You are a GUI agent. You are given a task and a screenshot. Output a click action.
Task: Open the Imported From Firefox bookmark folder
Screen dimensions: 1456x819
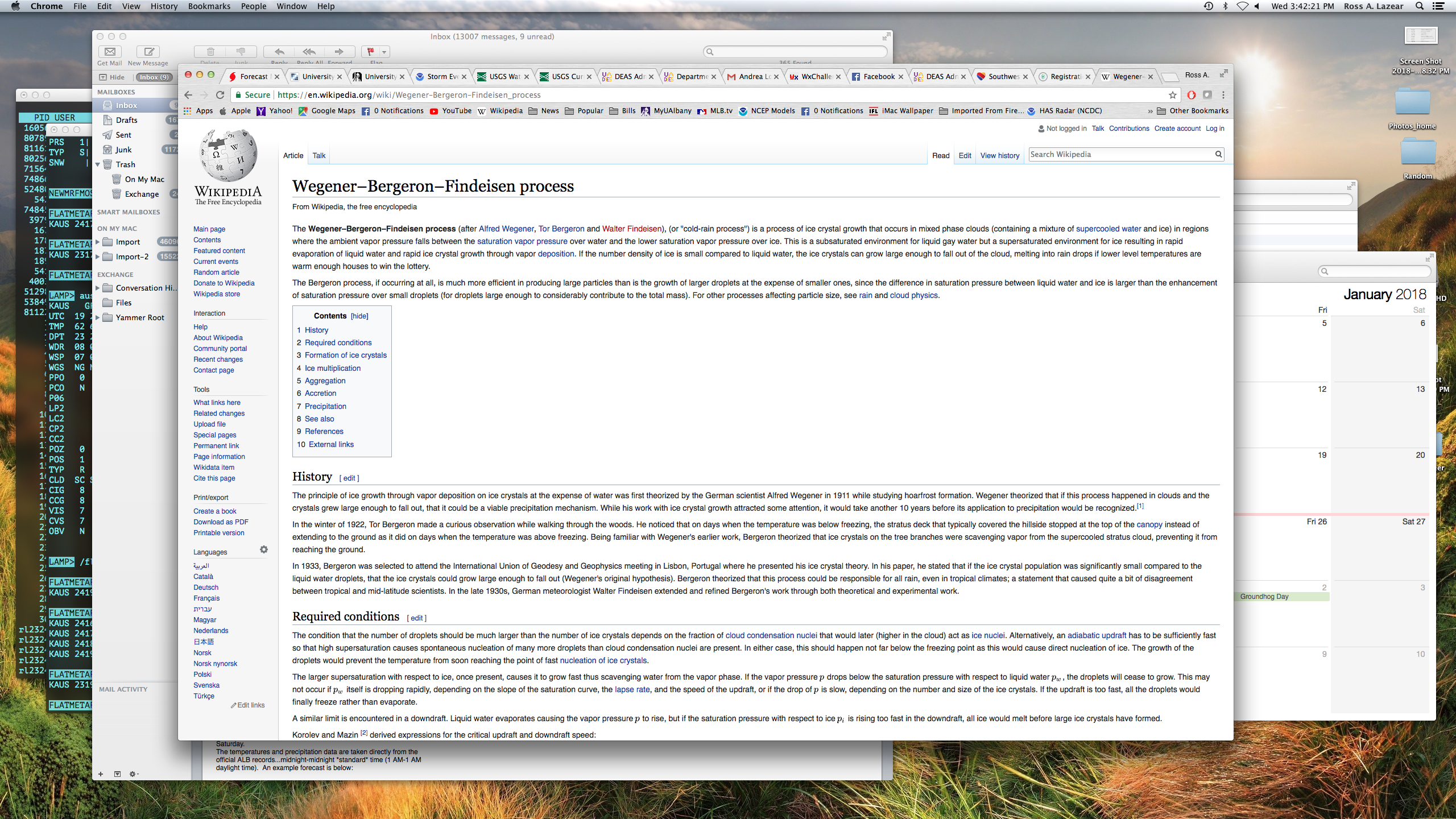point(982,111)
